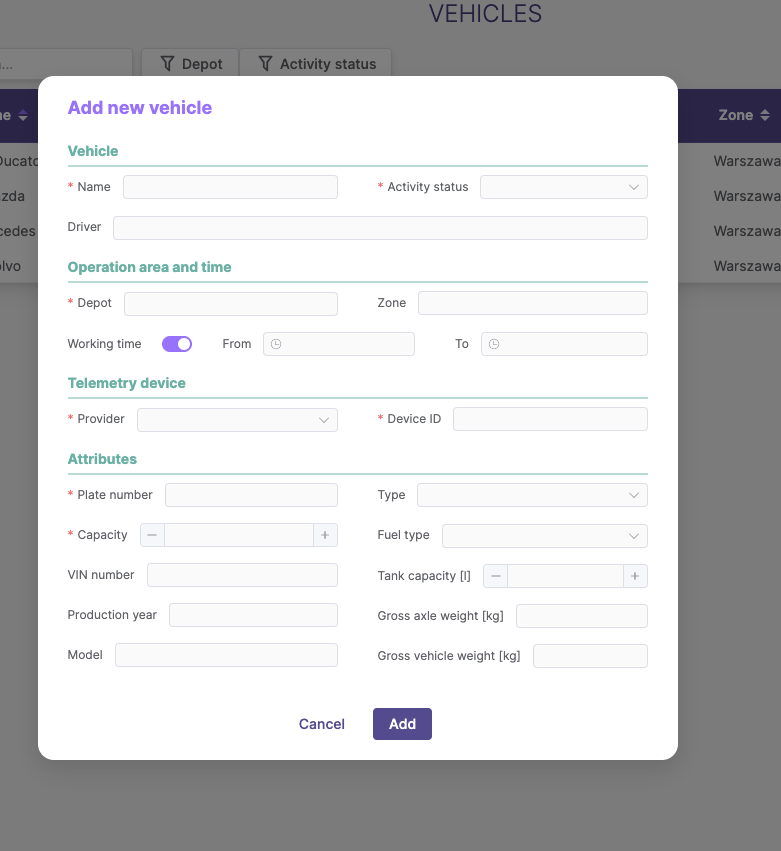Focus the Model input field

(226, 655)
